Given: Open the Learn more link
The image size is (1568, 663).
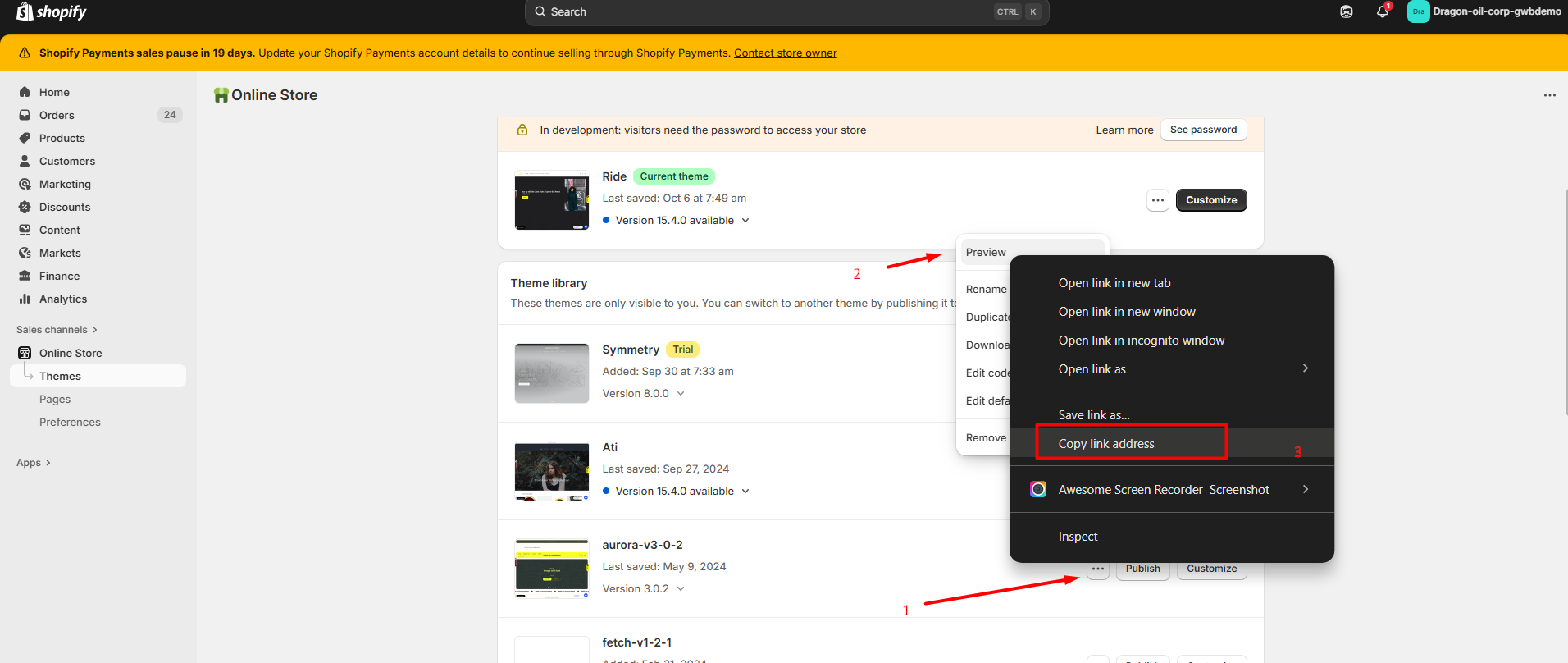Looking at the screenshot, I should 1124,130.
